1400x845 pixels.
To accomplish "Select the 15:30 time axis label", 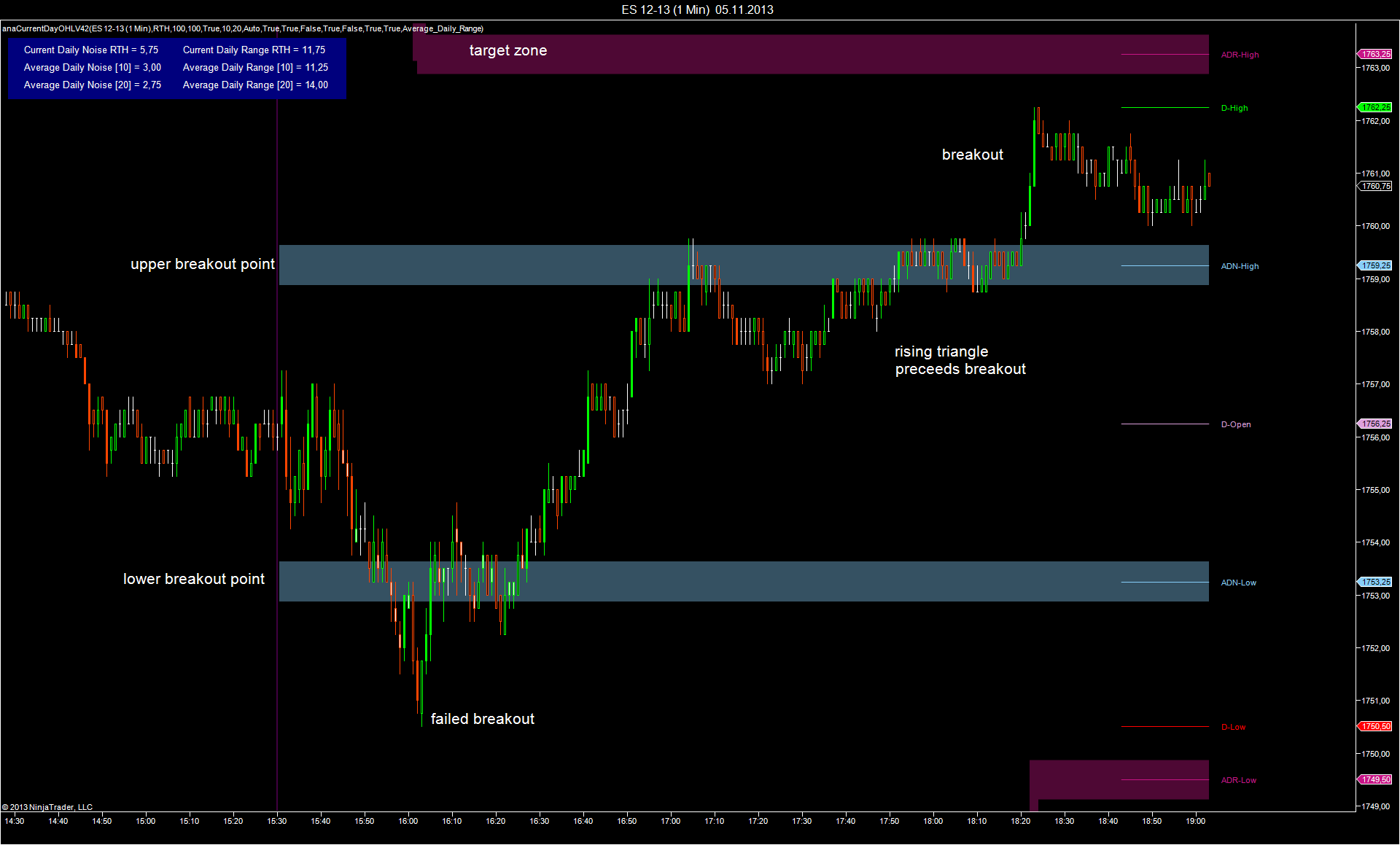I will [277, 821].
